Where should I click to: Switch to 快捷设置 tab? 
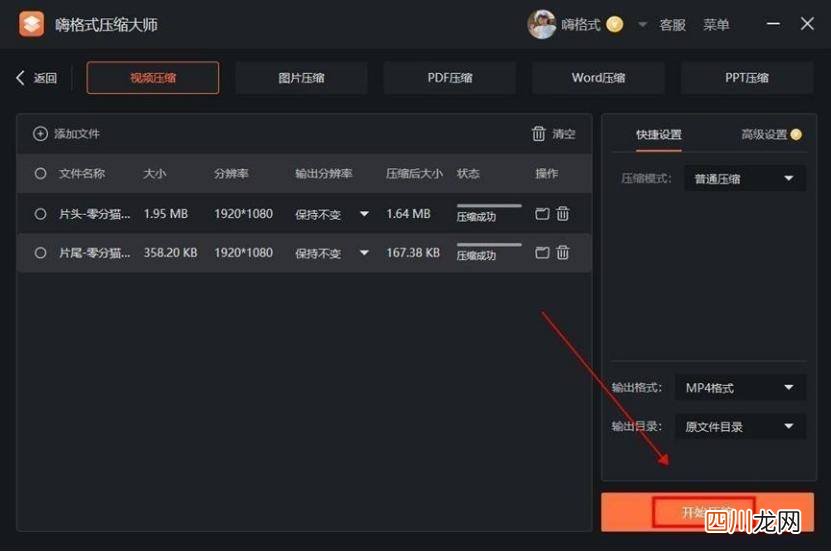pyautogui.click(x=659, y=135)
